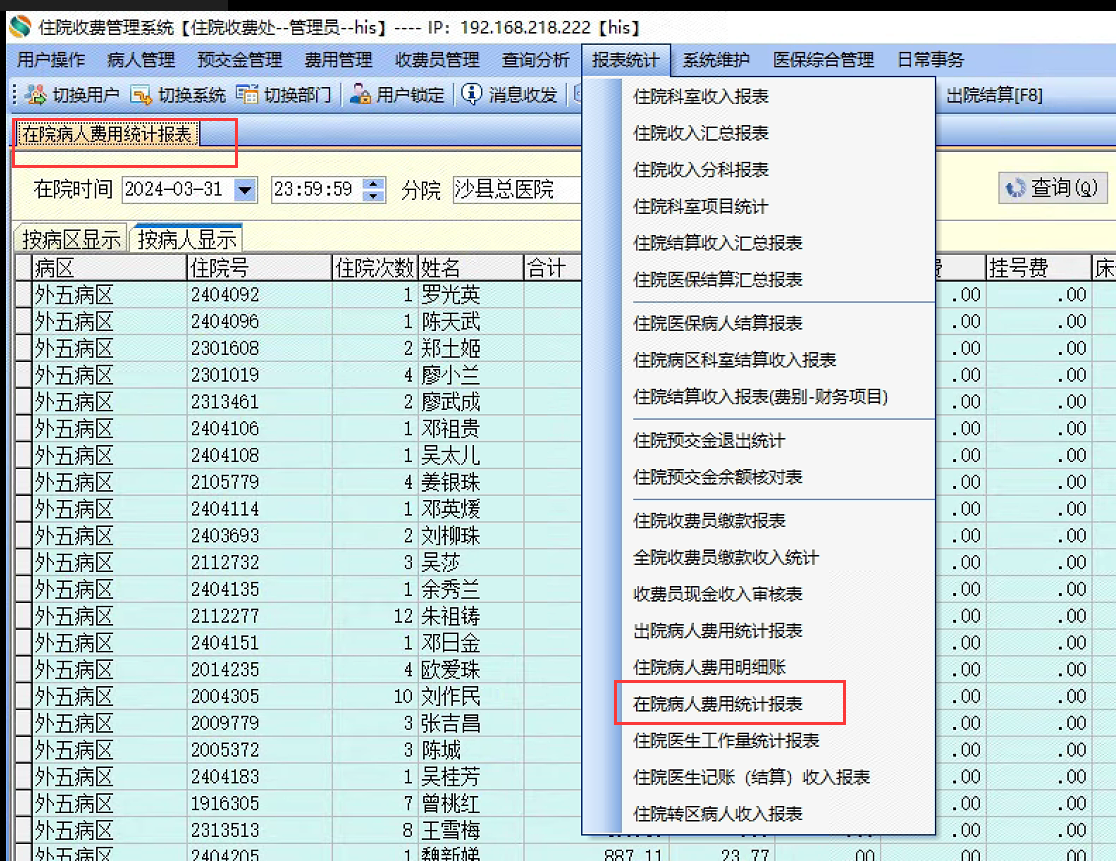Open the 费用管理 menu
Screen dimensions: 1116x861
tap(338, 60)
